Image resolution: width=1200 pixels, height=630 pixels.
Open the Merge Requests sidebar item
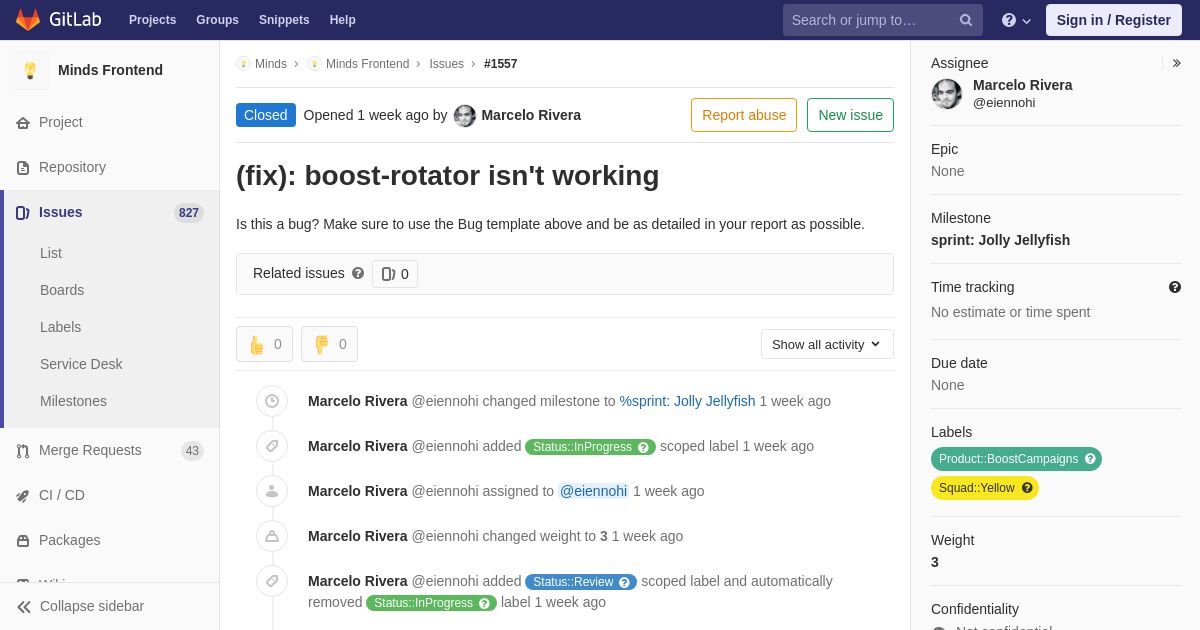click(x=110, y=451)
